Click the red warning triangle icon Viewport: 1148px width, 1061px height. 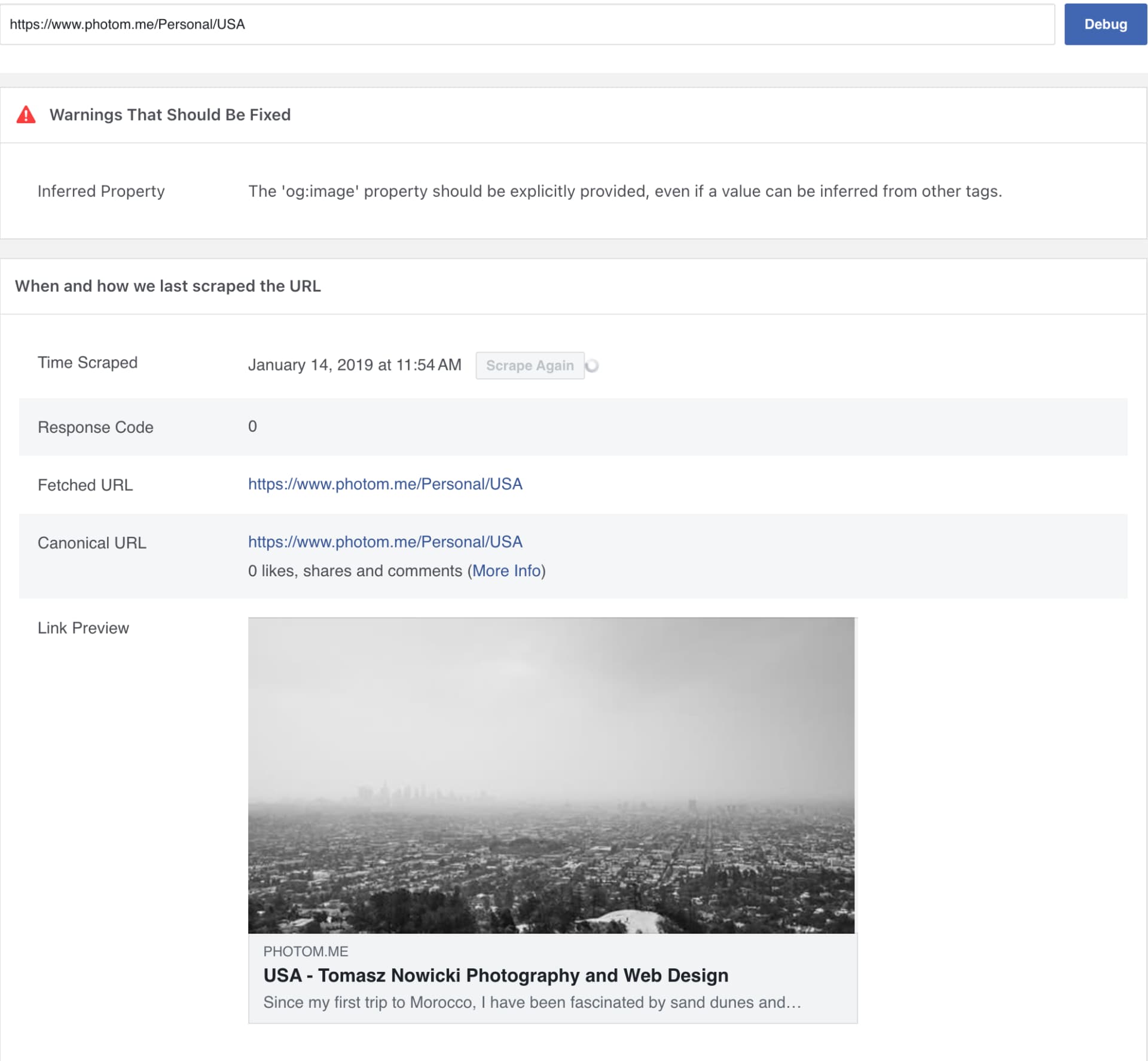[x=25, y=115]
